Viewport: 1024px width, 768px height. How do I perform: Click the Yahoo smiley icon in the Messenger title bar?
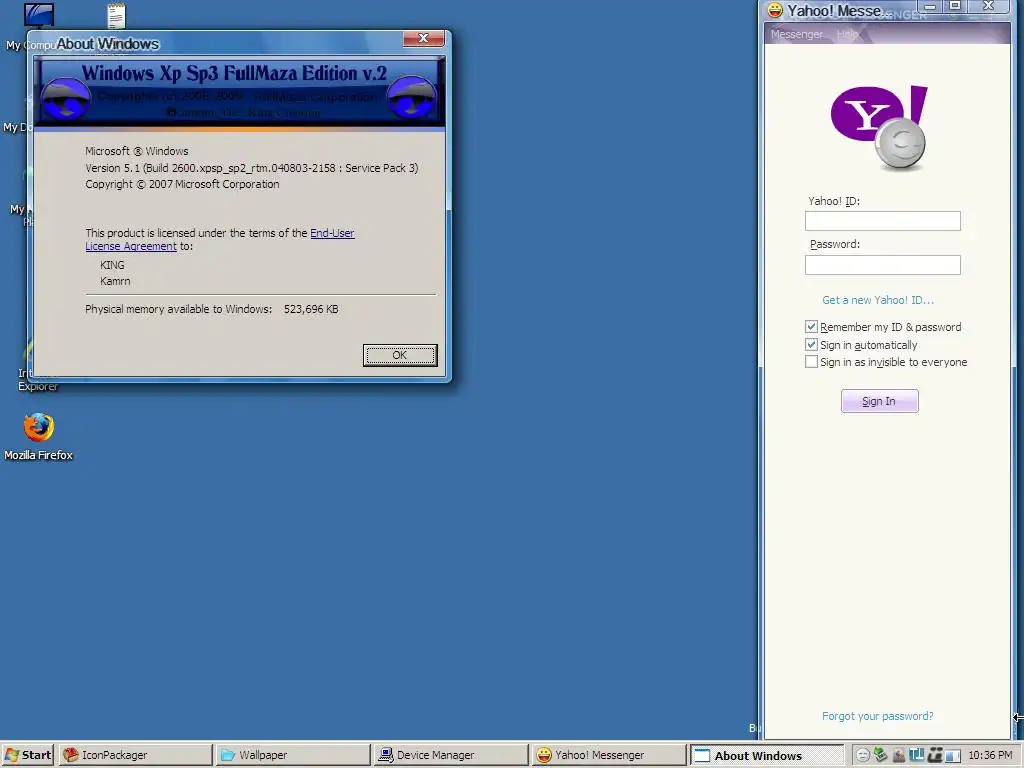pos(775,10)
